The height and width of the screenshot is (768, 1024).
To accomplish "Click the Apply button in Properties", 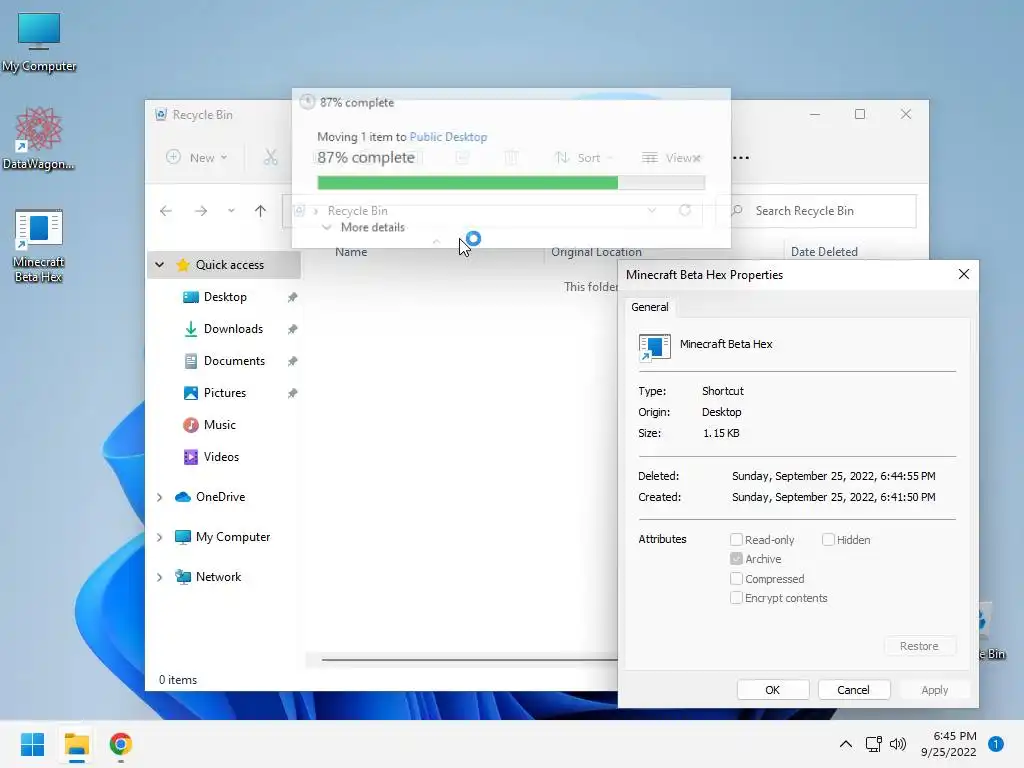I will tap(935, 690).
